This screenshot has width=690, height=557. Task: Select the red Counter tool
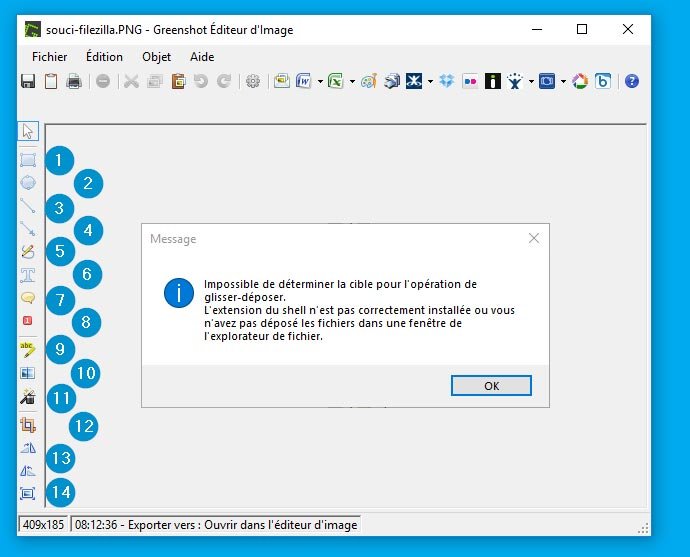(x=27, y=320)
